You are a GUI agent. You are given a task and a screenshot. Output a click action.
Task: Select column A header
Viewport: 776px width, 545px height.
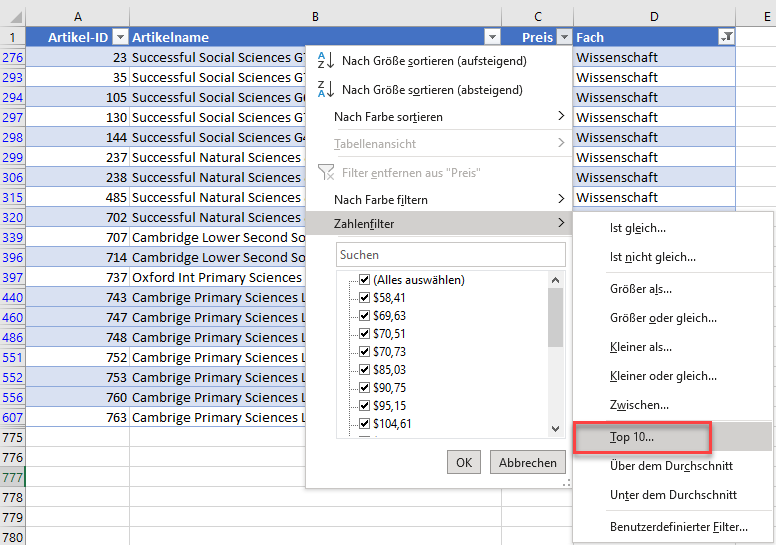[78, 17]
